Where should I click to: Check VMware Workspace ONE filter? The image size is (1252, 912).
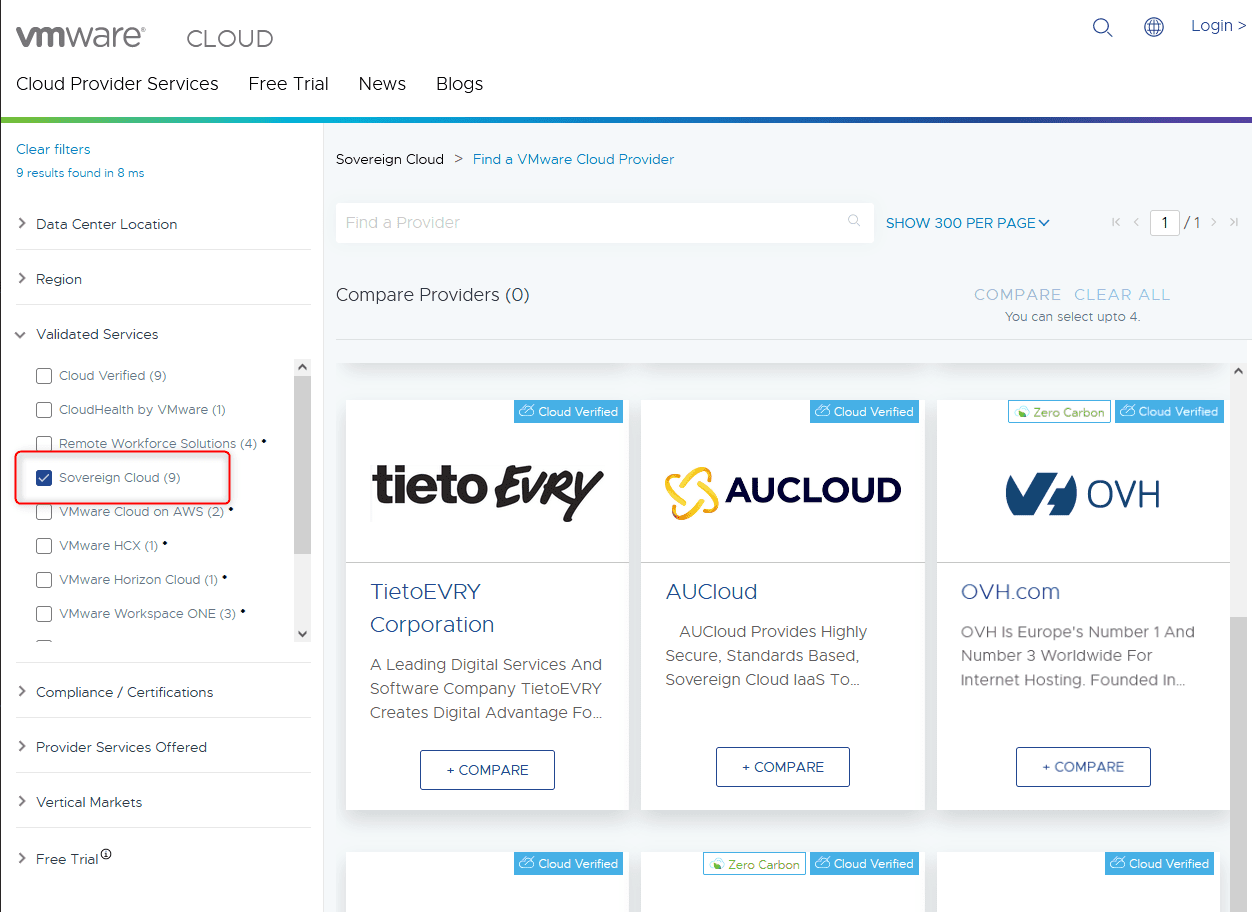pyautogui.click(x=44, y=614)
